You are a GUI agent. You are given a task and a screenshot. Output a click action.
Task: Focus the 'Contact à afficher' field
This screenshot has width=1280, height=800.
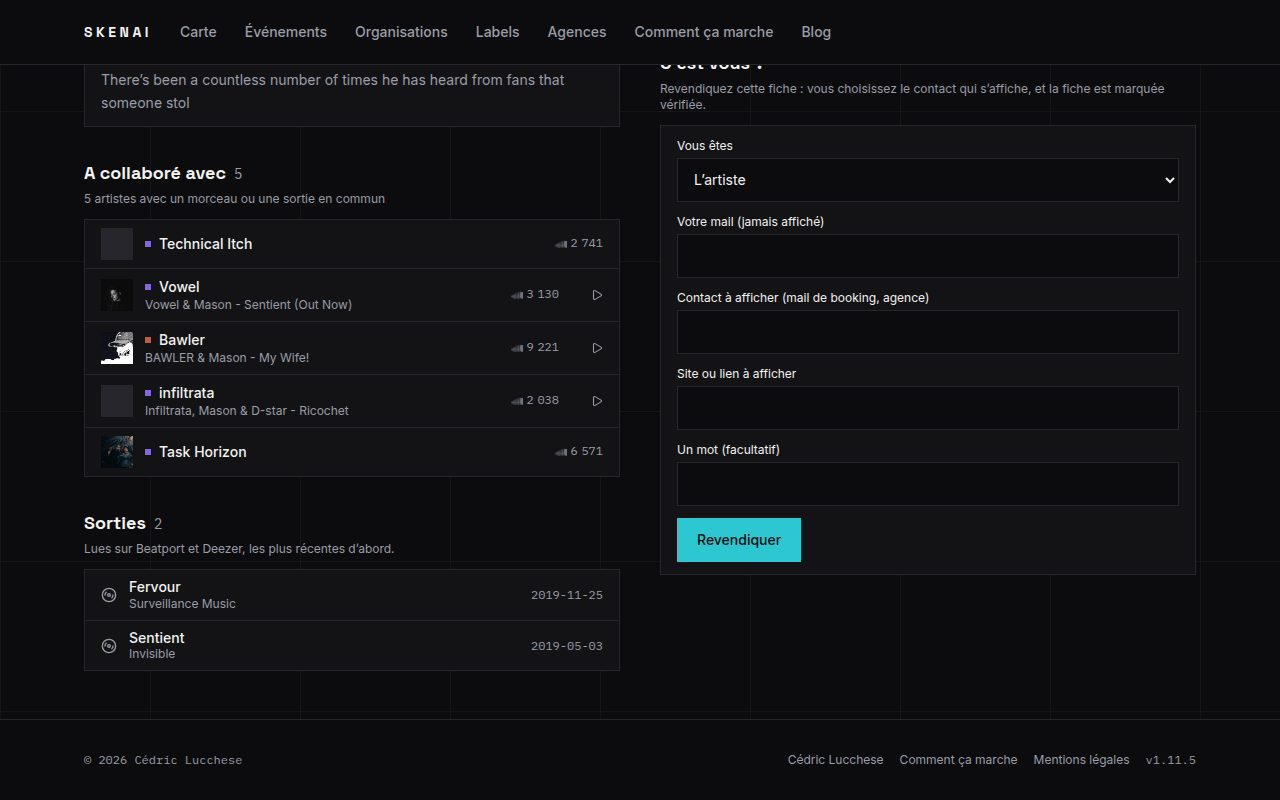[928, 332]
